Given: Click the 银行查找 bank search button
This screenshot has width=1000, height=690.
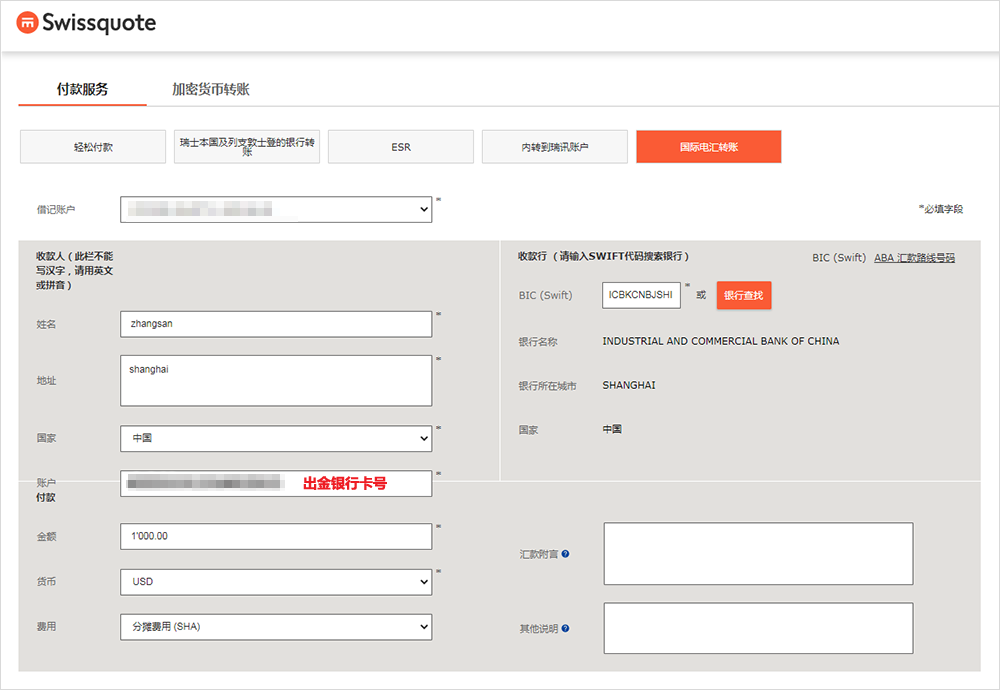Looking at the screenshot, I should pos(743,295).
